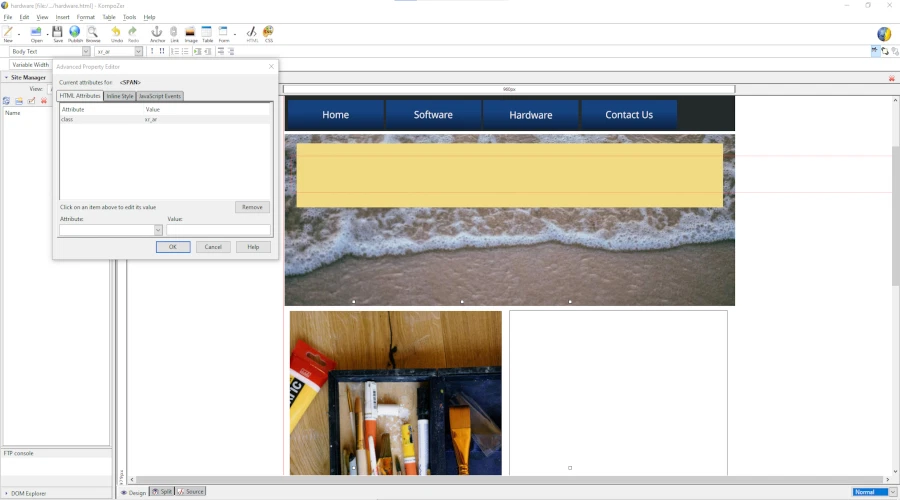Switch to the JavaScript Events tab

[160, 96]
